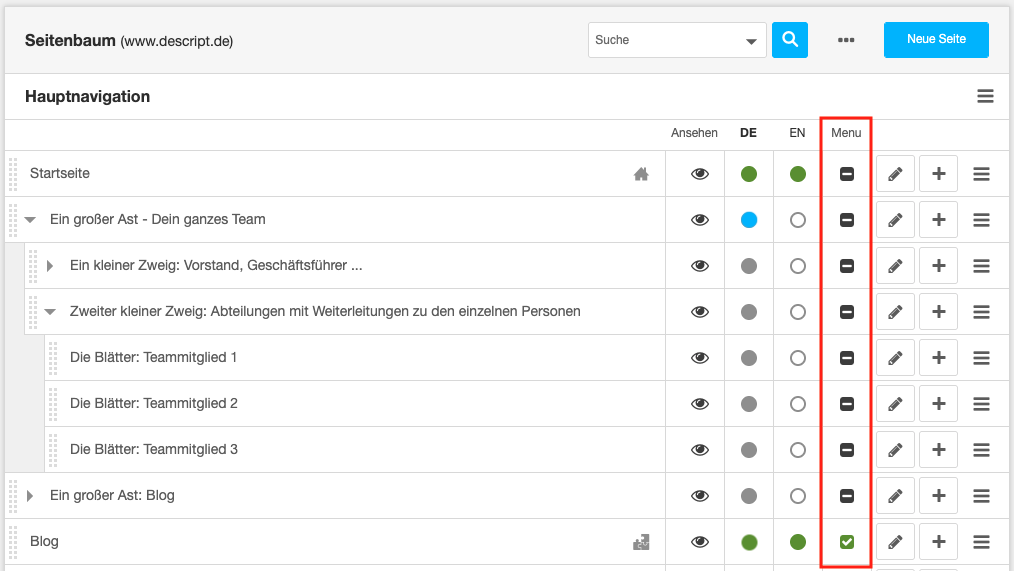Viewport: 1014px width, 571px height.
Task: Open row menu for 'Zweiter kleiner Zweig'
Action: pyautogui.click(x=981, y=312)
